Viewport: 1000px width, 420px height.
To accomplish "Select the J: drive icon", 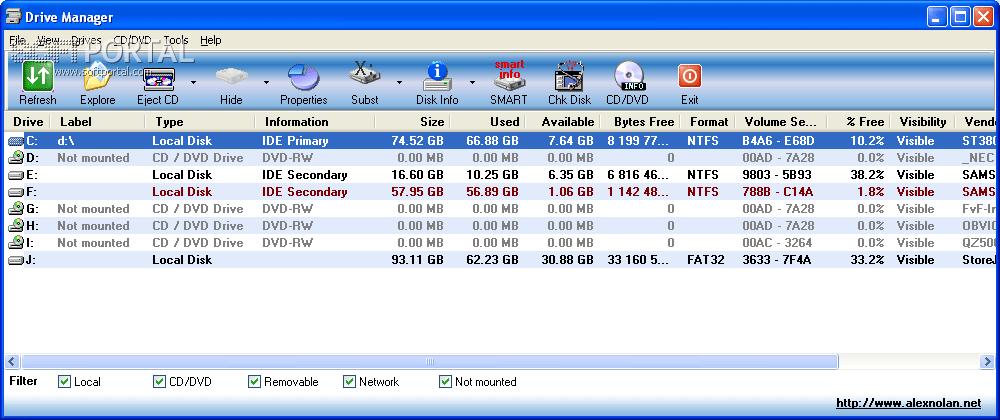I will 16,259.
